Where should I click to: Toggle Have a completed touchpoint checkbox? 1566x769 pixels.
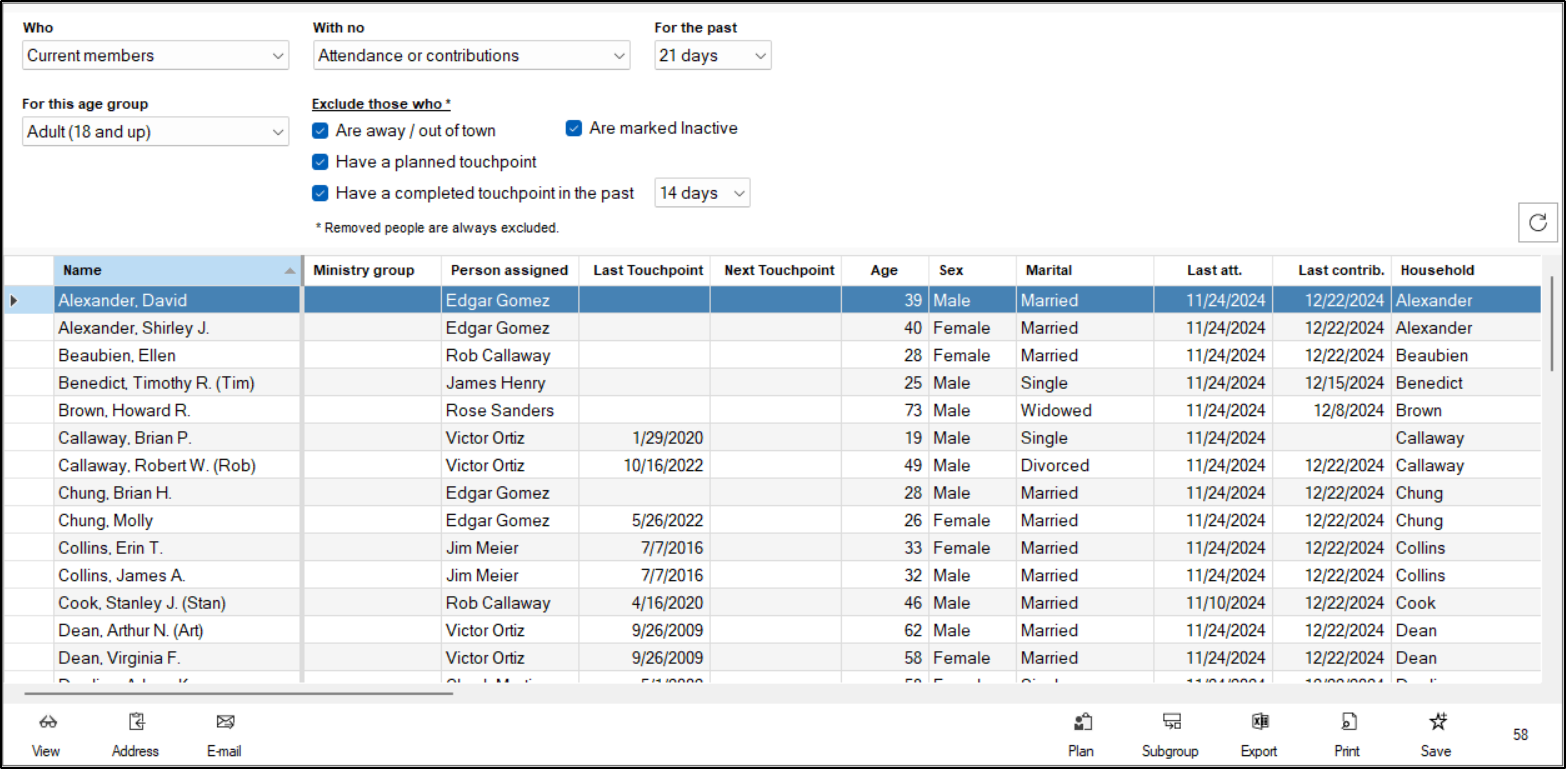click(x=320, y=193)
